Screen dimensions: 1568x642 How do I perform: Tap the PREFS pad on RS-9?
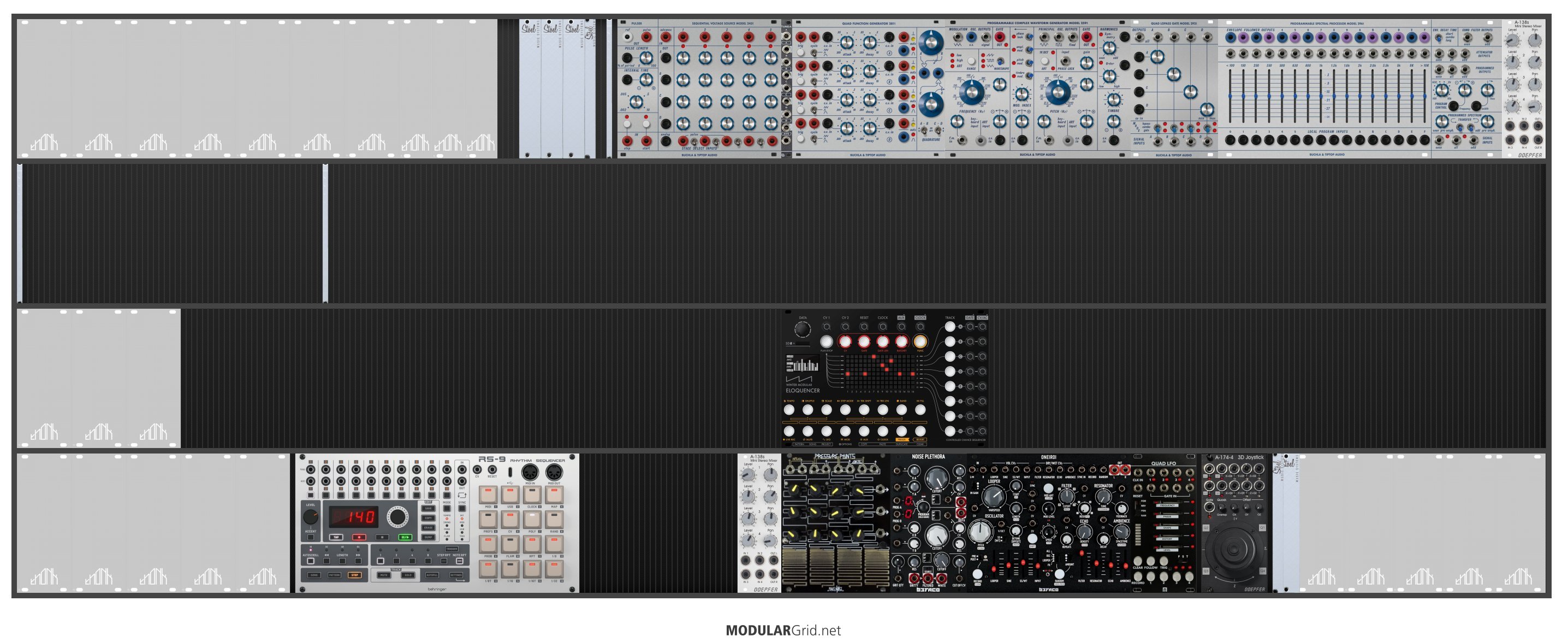[488, 520]
